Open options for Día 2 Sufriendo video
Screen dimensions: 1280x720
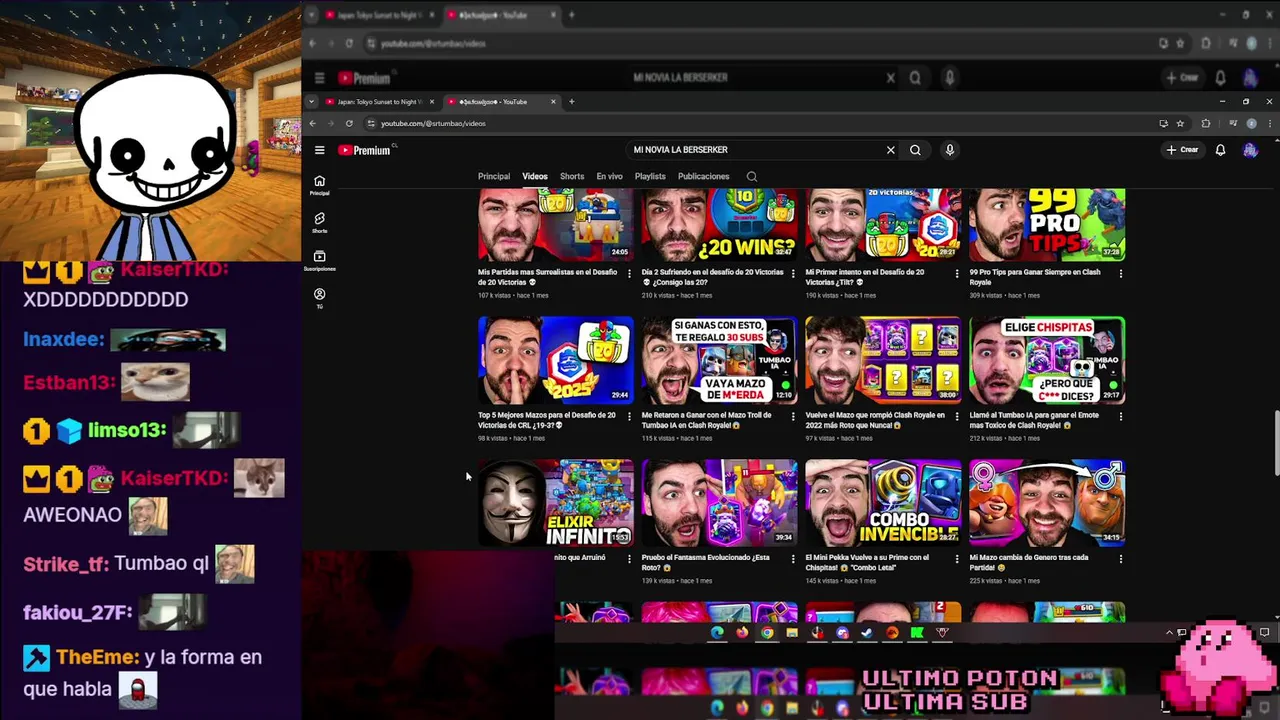coord(793,272)
